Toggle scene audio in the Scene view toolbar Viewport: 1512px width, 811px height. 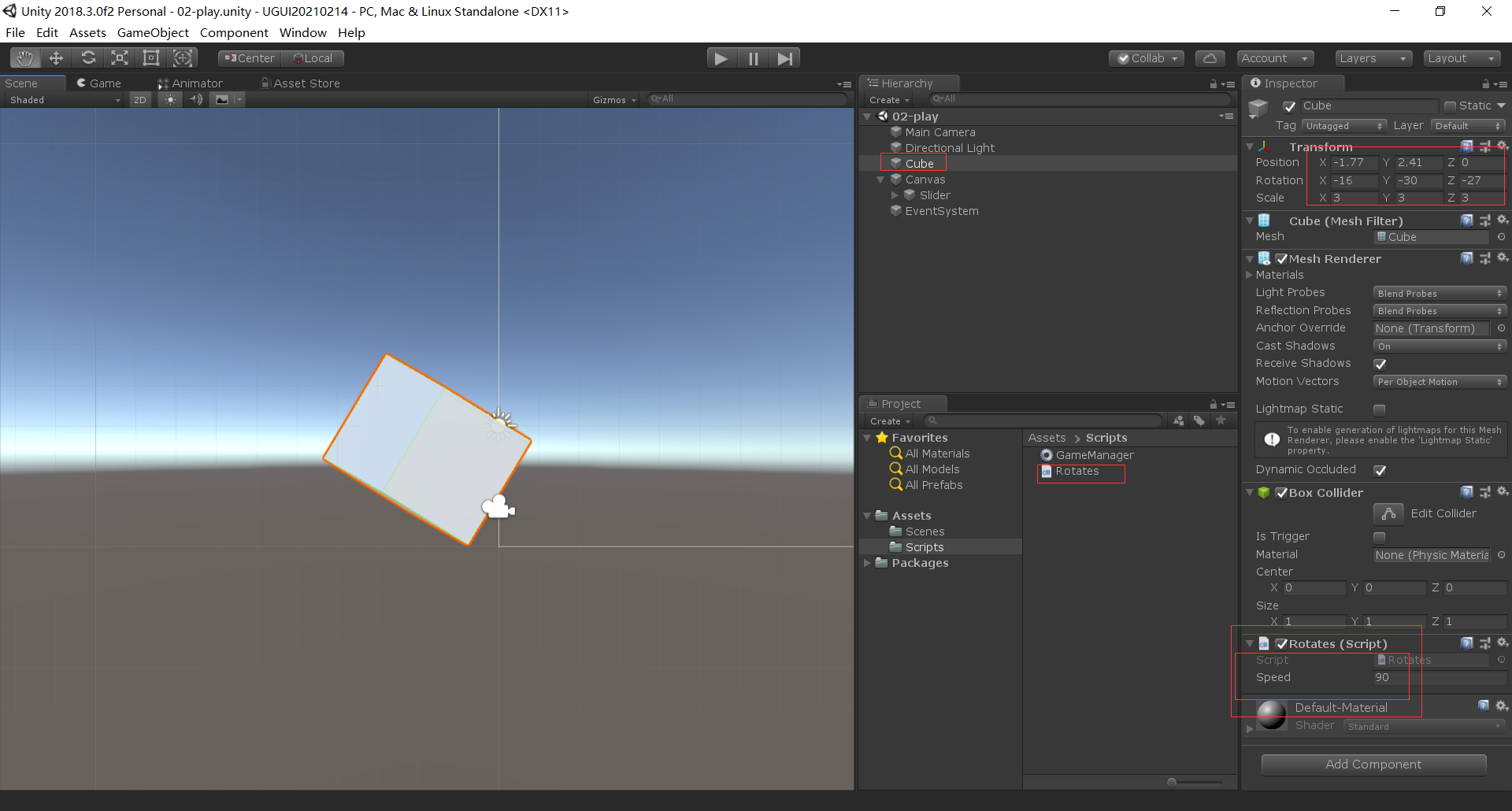click(x=196, y=99)
